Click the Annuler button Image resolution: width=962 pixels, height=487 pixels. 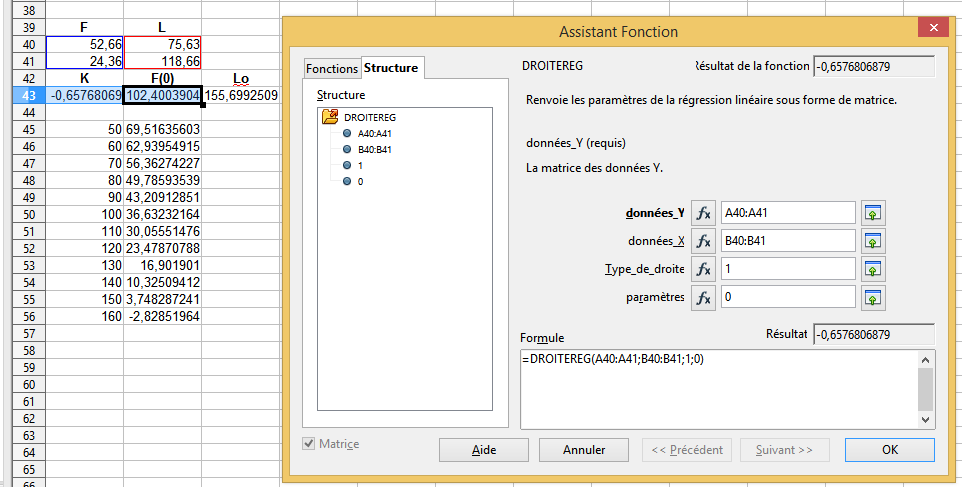point(584,450)
